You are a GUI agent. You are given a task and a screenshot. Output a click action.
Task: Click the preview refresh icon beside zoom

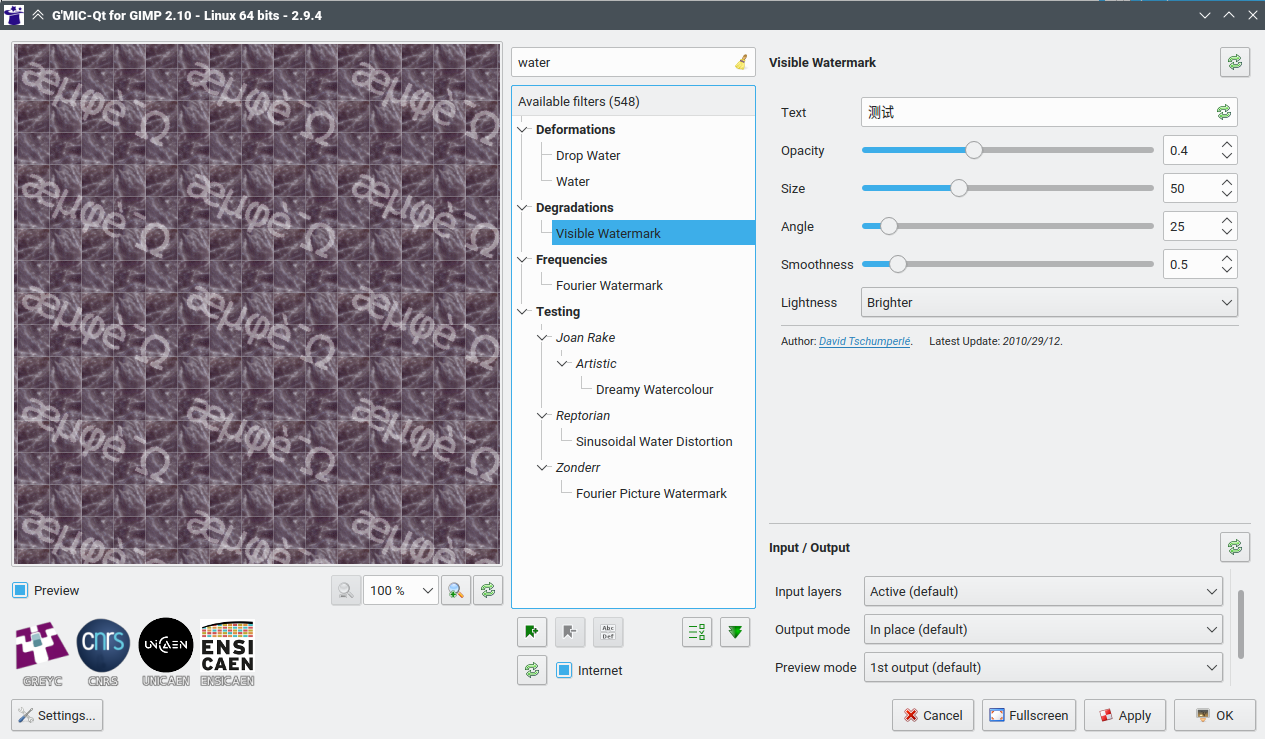tap(488, 590)
